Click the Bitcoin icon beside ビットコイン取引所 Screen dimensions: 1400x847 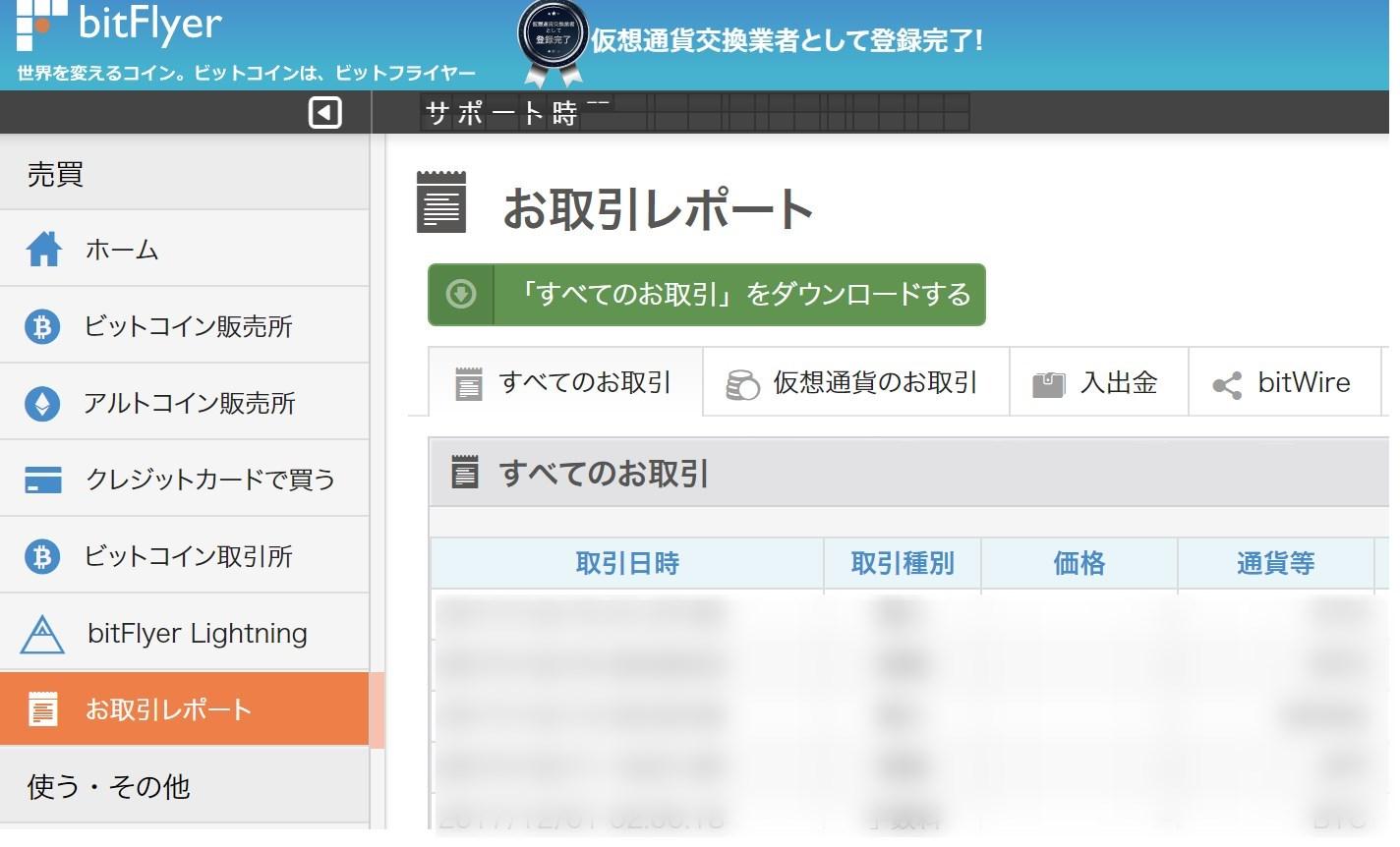pos(42,556)
